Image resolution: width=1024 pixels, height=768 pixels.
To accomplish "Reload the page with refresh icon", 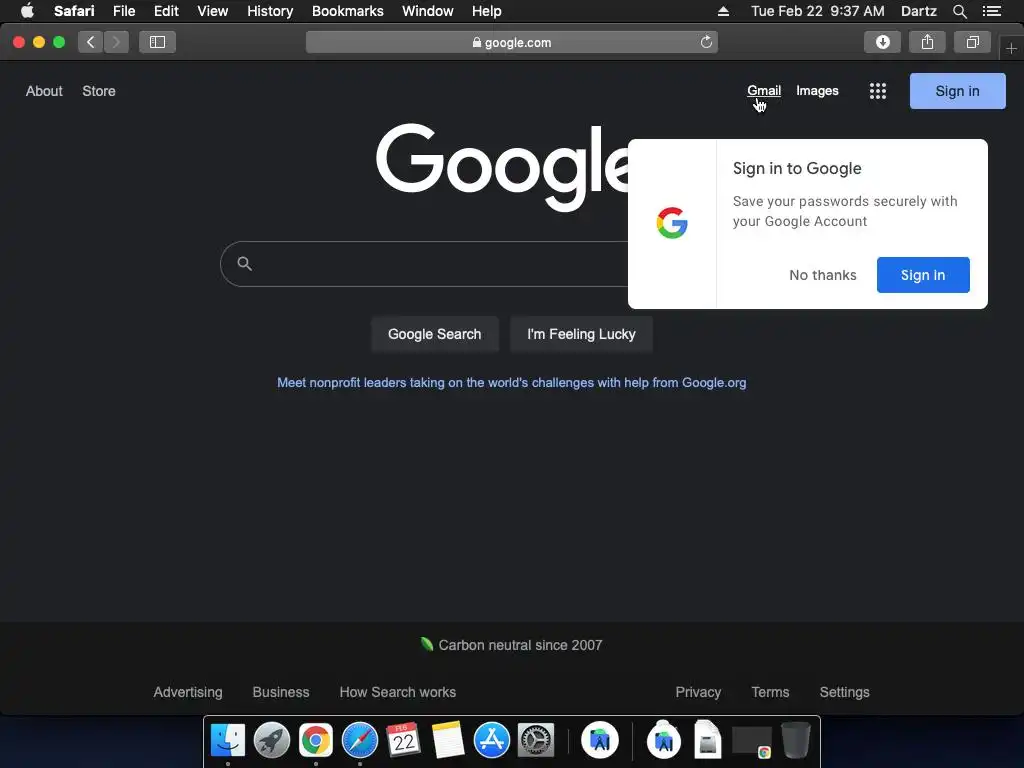I will (706, 42).
